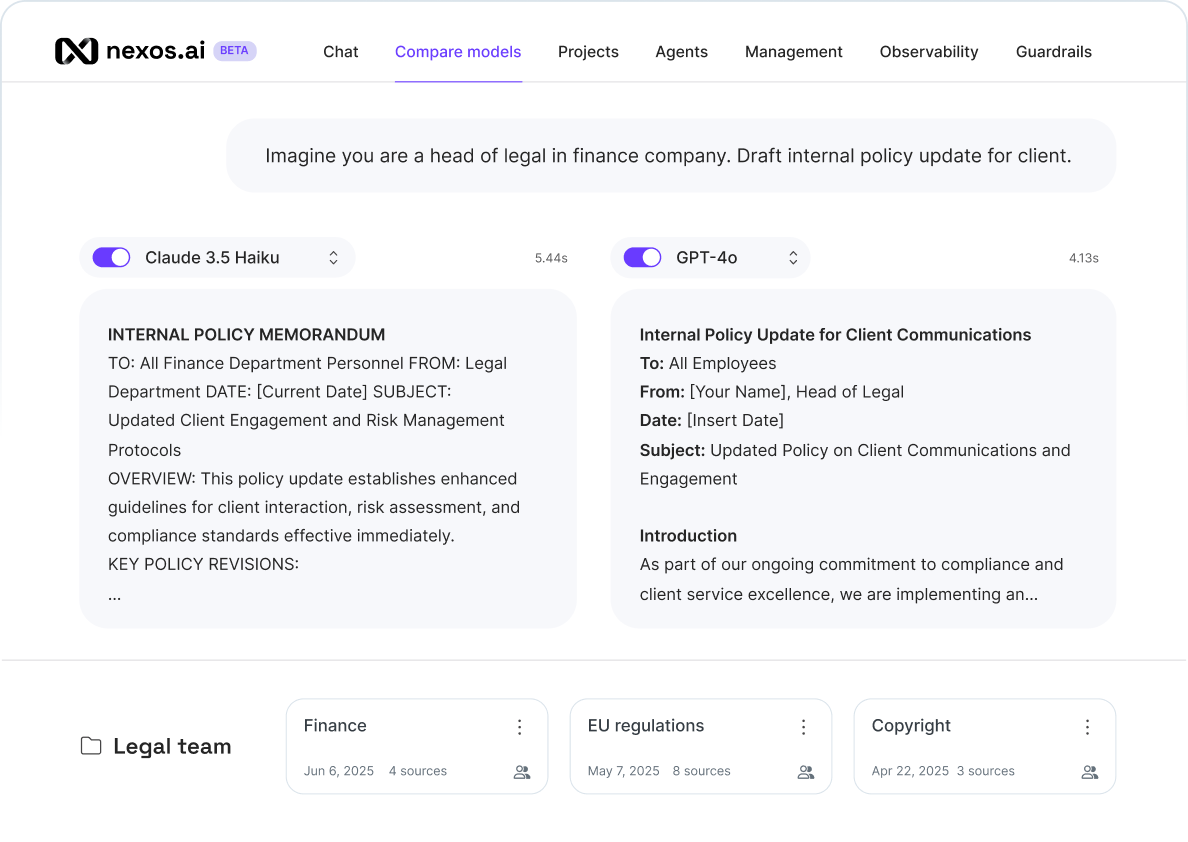Click the Finance card shared users icon
This screenshot has height=842, width=1188.
click(x=522, y=772)
